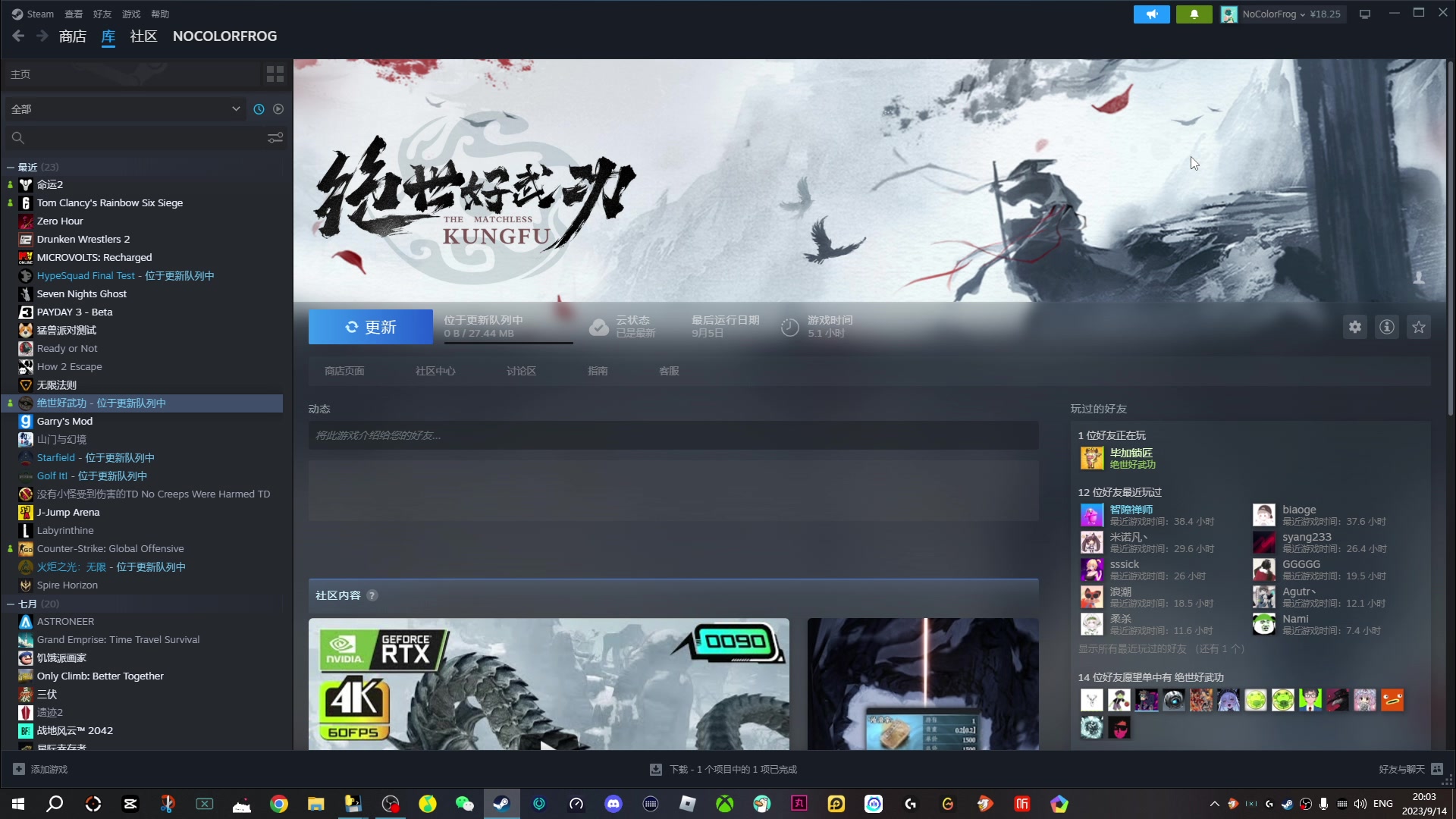Toggle the ENG input language indicator
This screenshot has width=1456, height=819.
[x=1383, y=804]
